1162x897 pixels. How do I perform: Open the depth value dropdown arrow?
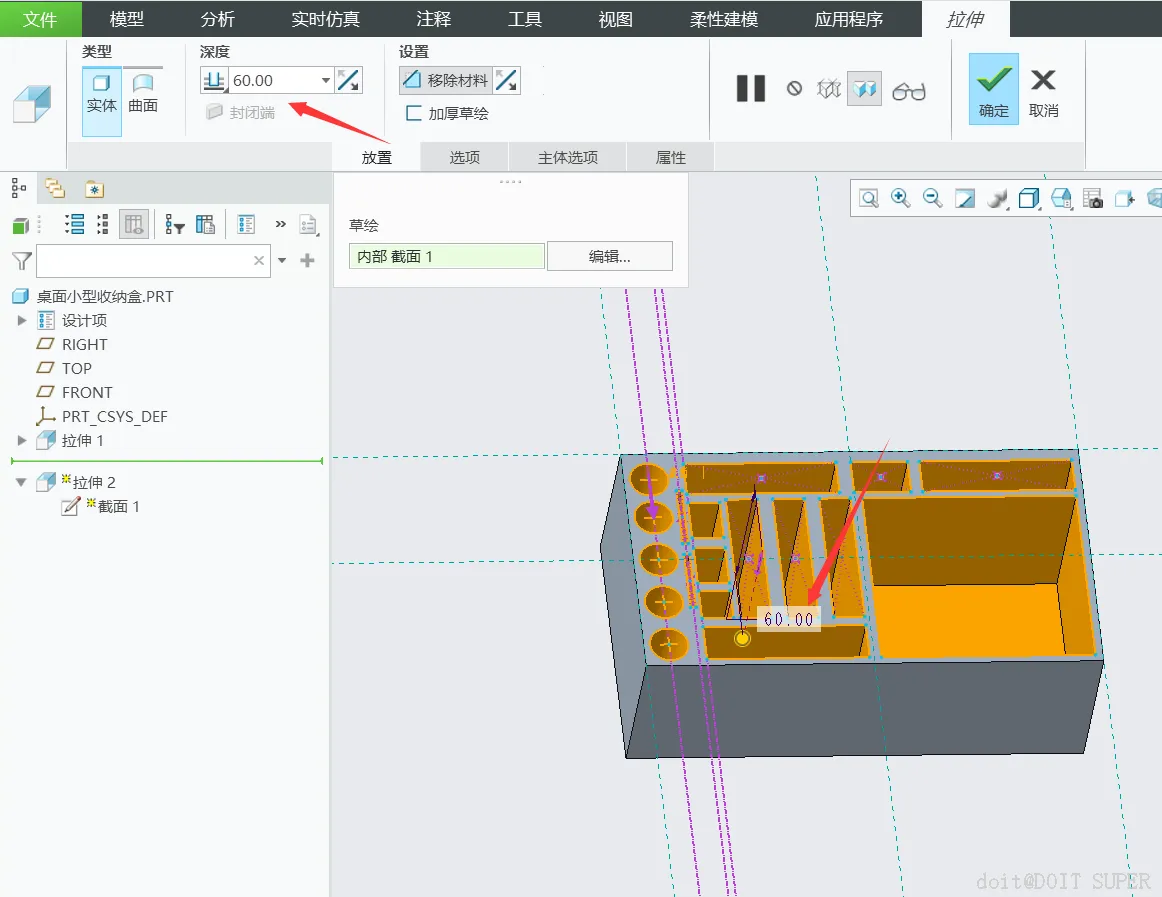click(326, 81)
